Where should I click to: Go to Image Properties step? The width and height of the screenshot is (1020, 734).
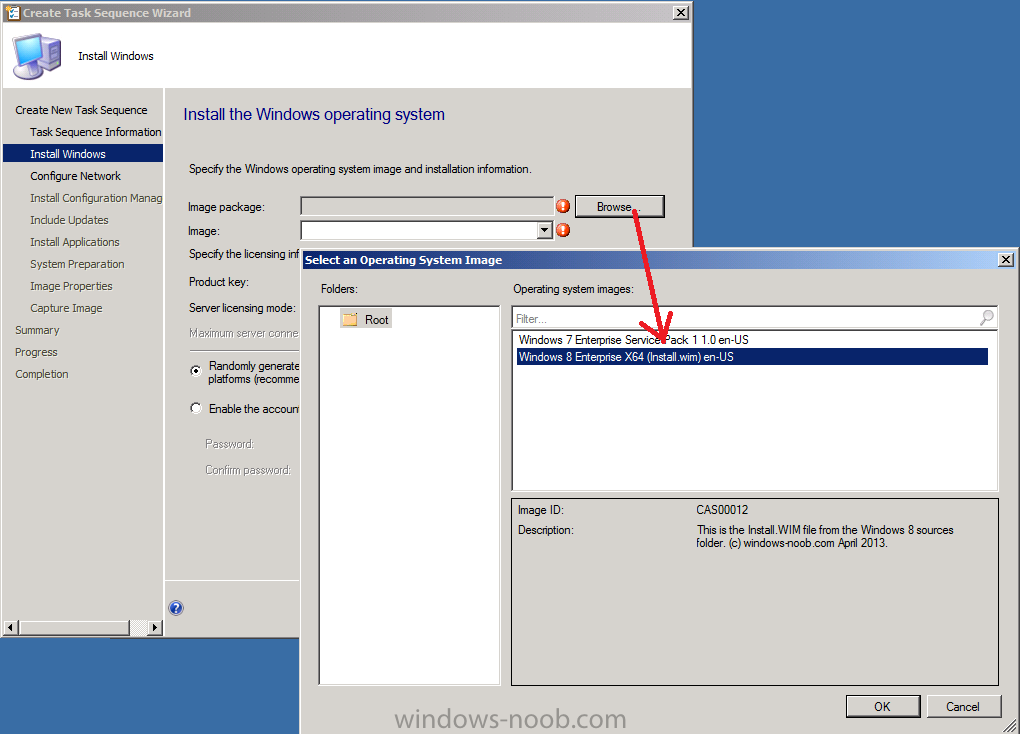[x=71, y=286]
